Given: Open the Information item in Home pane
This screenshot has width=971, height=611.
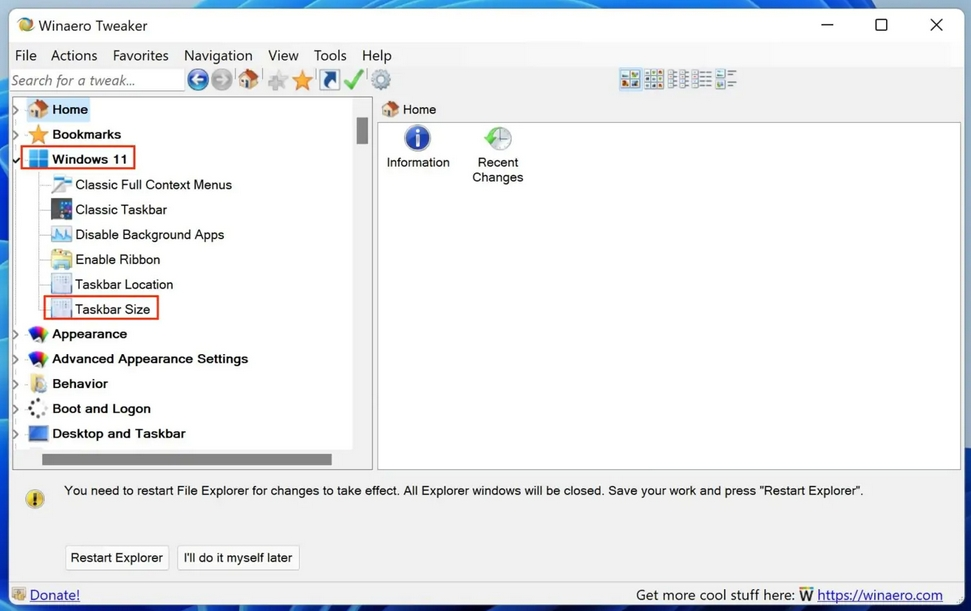Looking at the screenshot, I should [418, 147].
